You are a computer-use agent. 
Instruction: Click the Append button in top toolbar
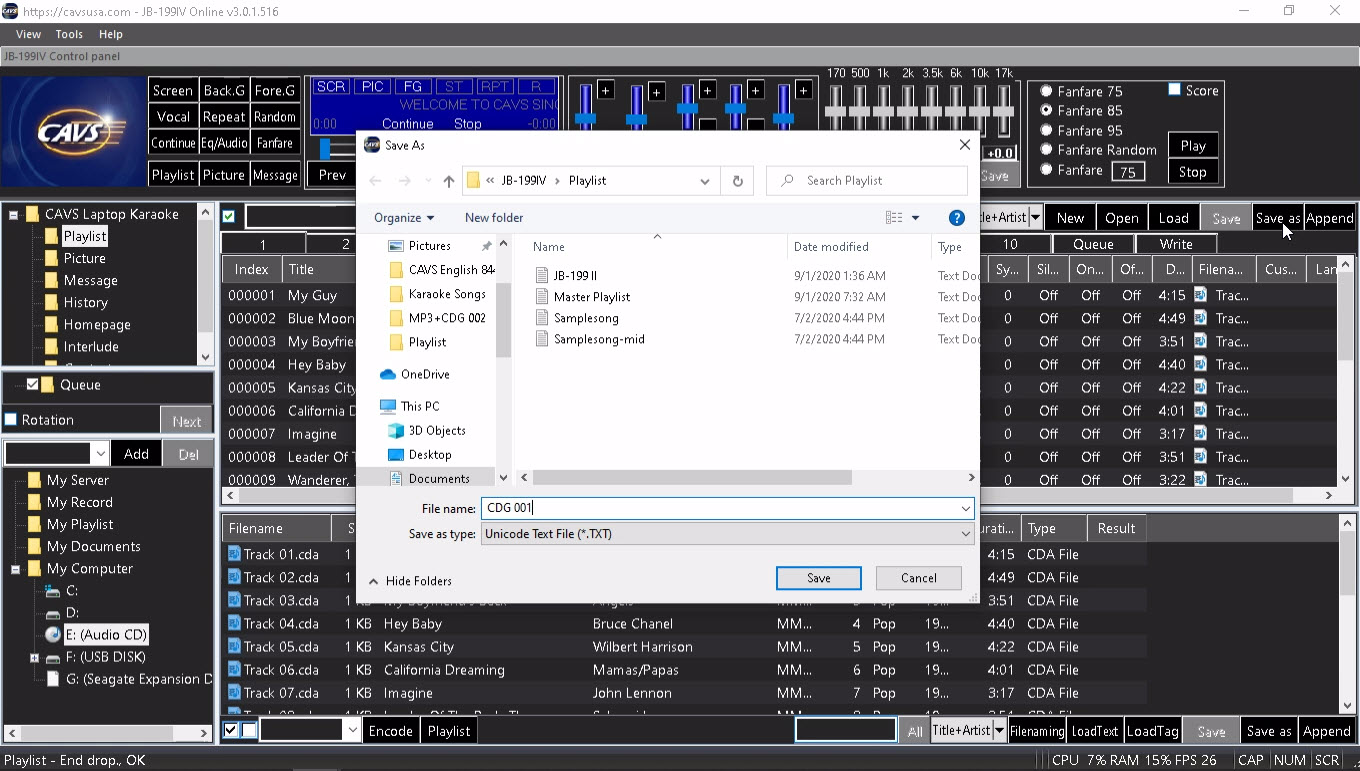[1330, 218]
